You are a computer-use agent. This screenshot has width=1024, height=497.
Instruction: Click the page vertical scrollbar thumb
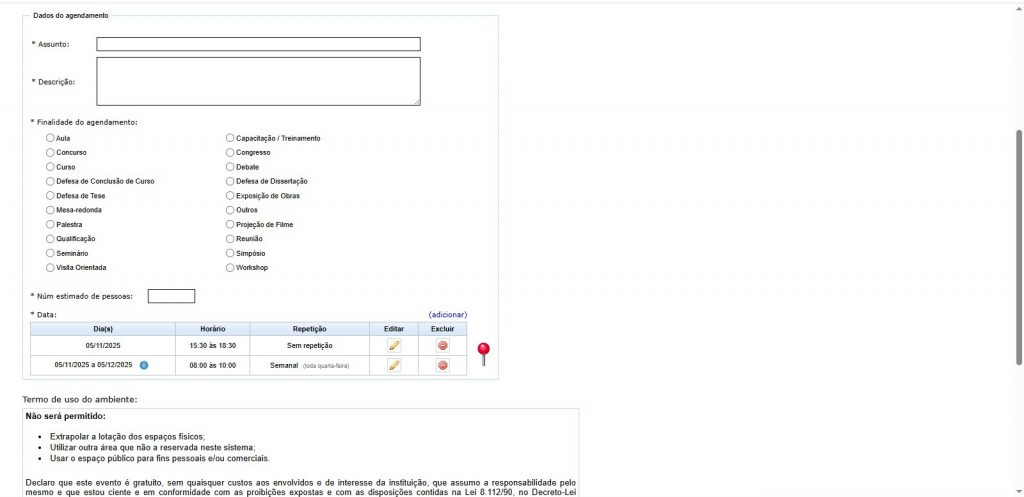(1018, 247)
